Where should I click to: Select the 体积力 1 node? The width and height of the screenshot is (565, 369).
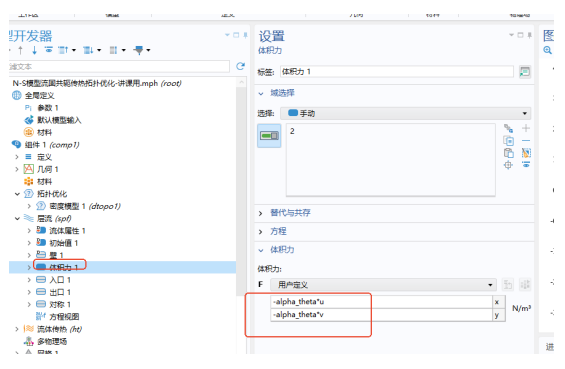[x=63, y=267]
